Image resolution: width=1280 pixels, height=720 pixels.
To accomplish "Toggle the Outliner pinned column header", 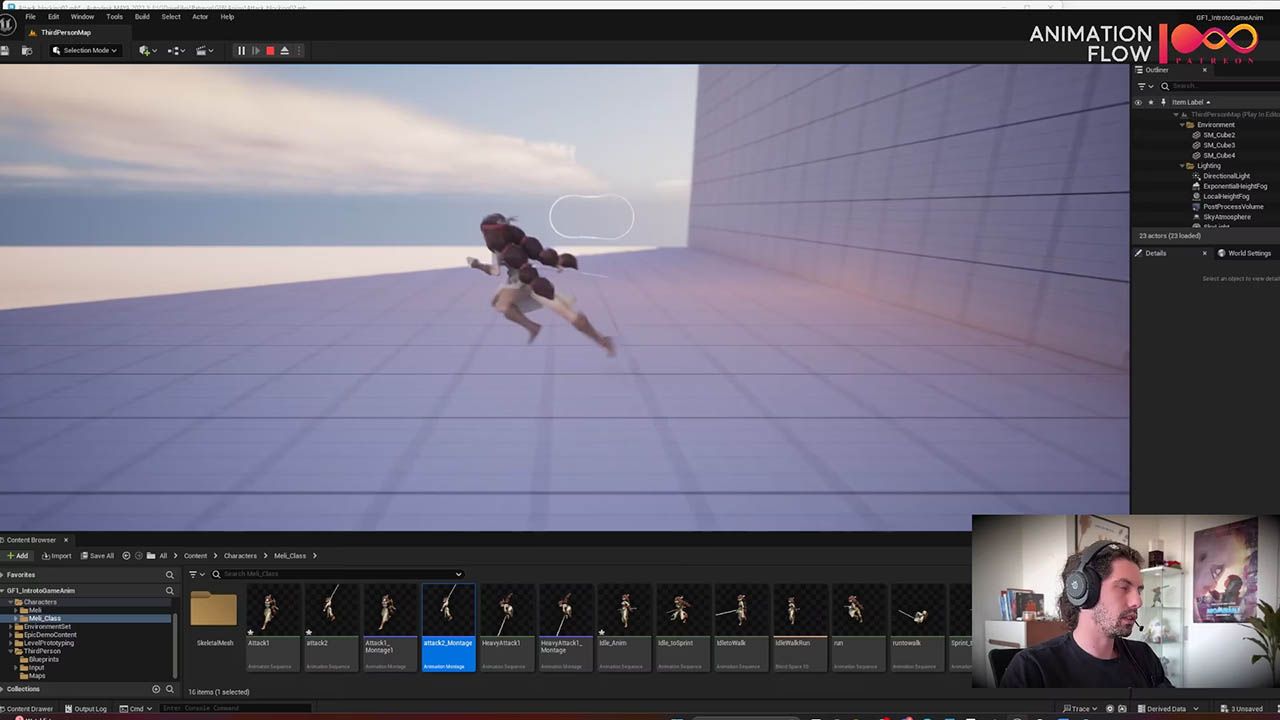I will click(1162, 102).
